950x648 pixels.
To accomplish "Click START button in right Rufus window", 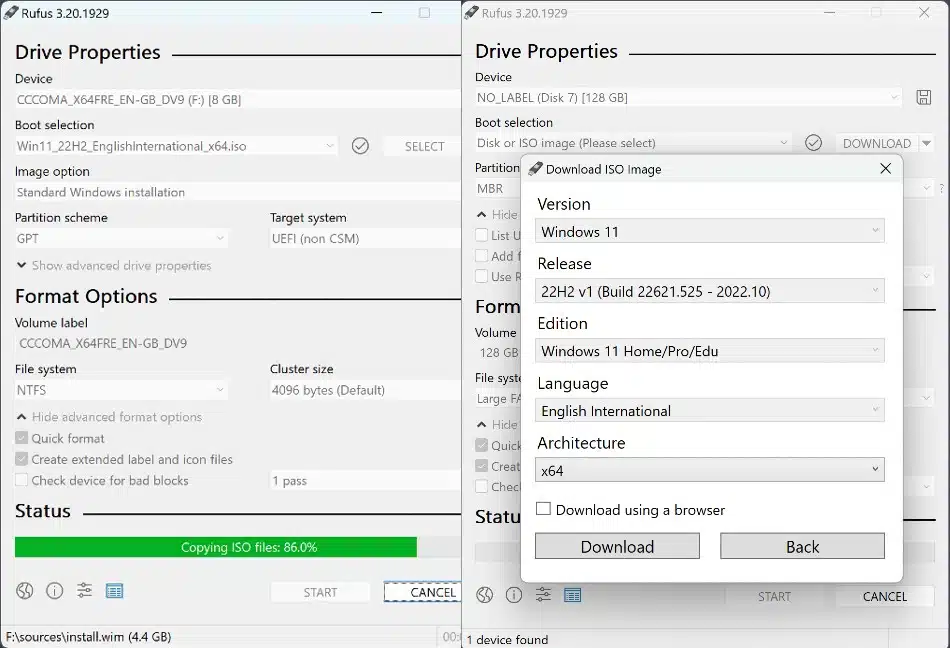I will (x=774, y=597).
